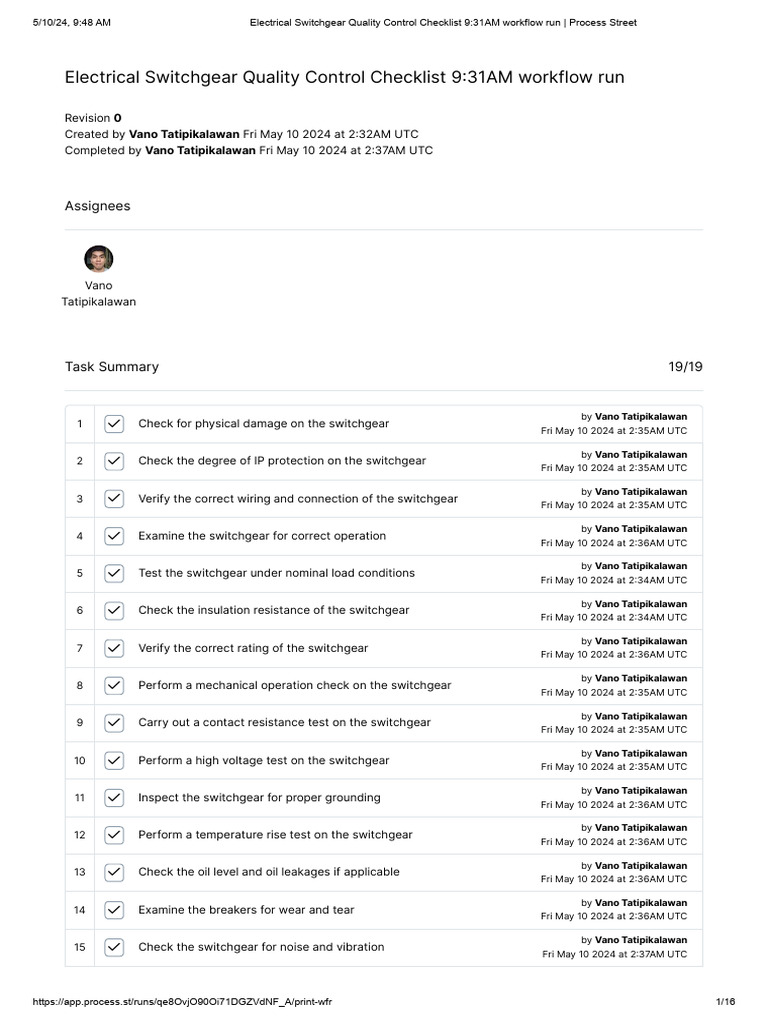
Task: Click creator name Vano Tatipikalawan in header
Action: coord(185,134)
